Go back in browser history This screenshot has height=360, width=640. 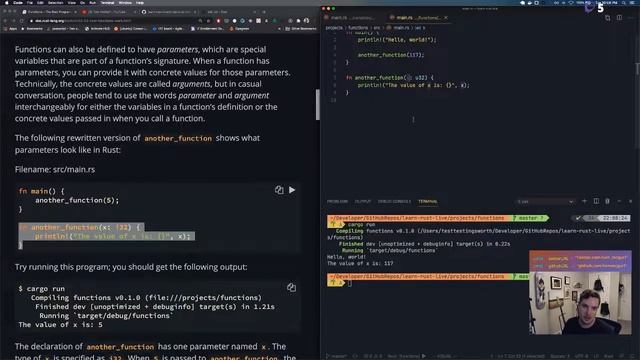[x=5, y=20]
